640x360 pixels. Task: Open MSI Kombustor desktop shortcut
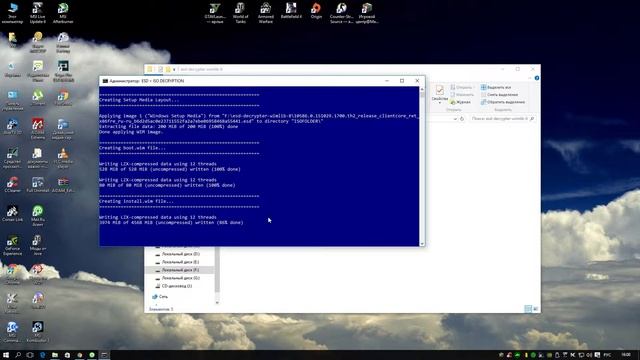(38, 331)
